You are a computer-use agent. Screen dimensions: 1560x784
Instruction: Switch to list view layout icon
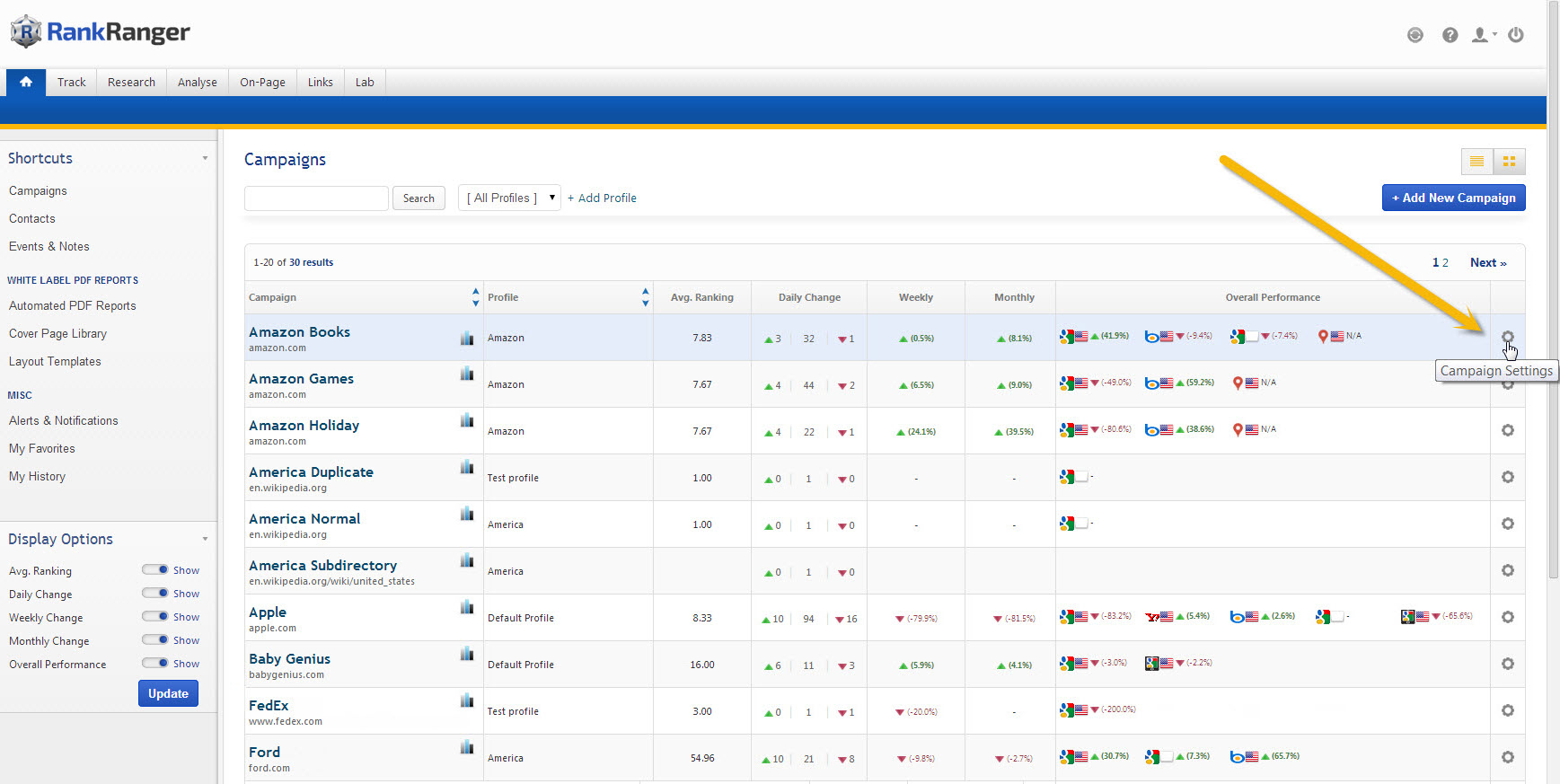[1476, 162]
